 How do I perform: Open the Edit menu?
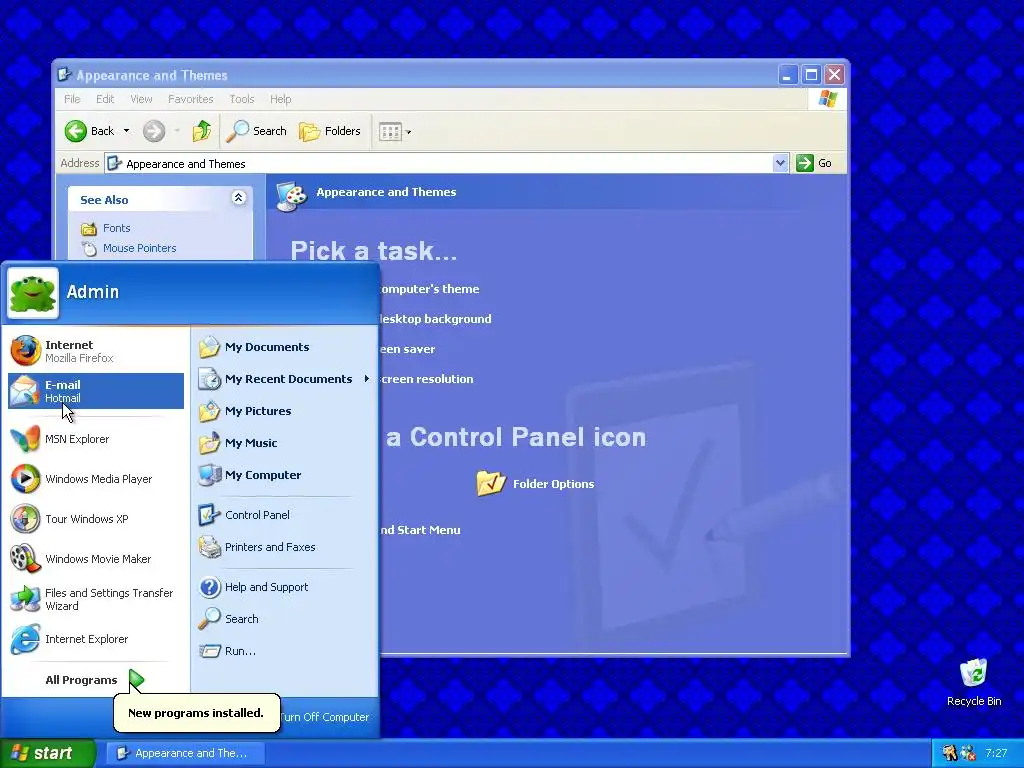coord(105,99)
